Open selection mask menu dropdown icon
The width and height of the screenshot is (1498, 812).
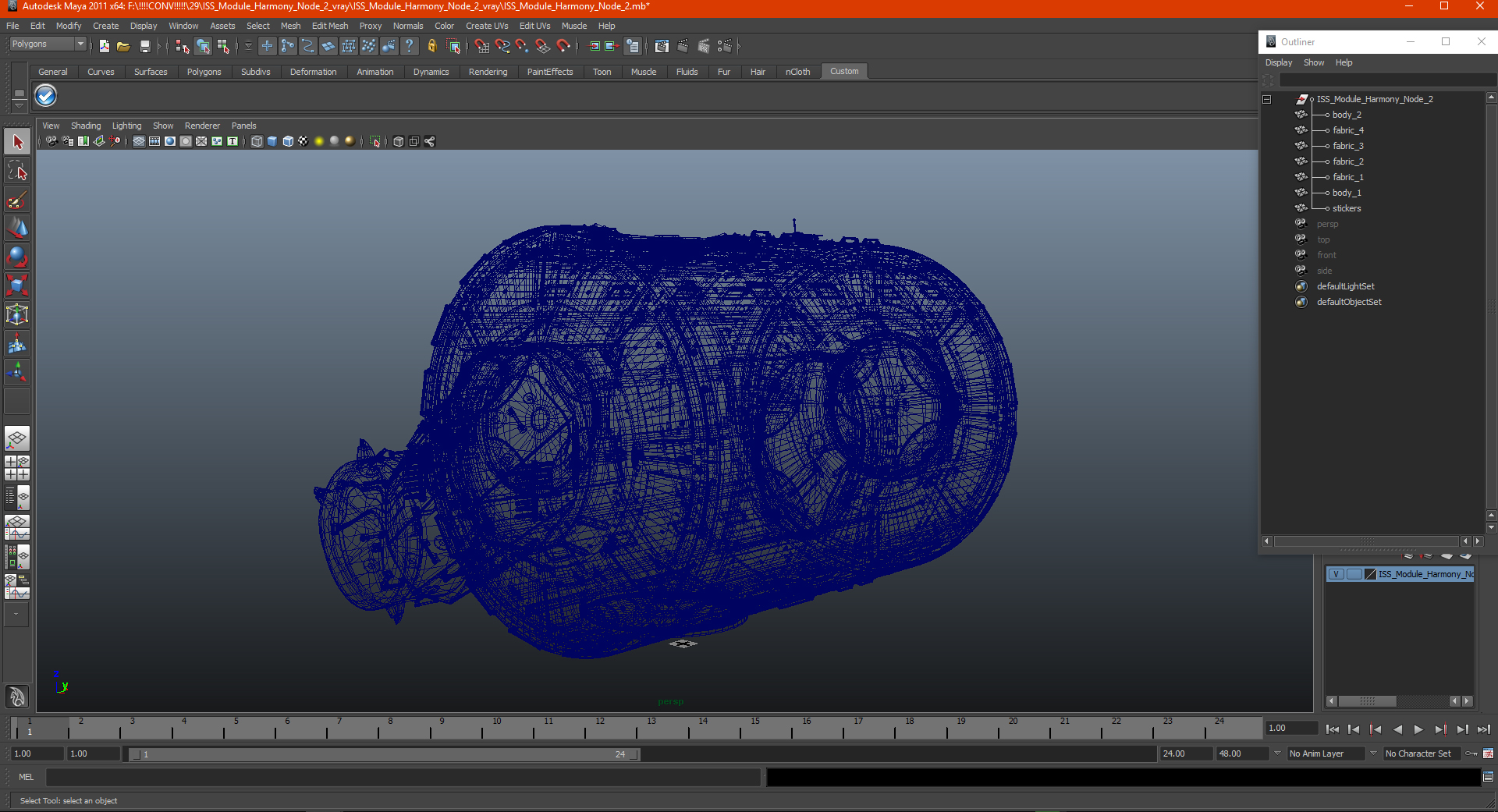[248, 47]
